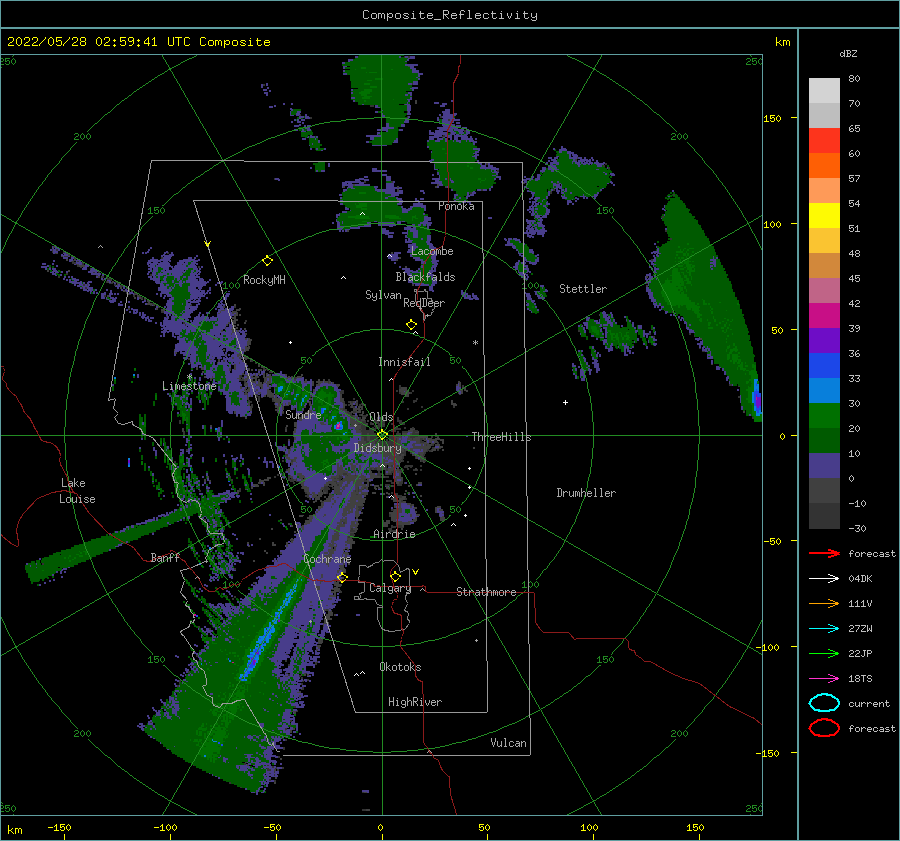Screen dimensions: 900x841
Task: Select the light blue 33 dBZ swatch
Action: pyautogui.click(x=824, y=391)
